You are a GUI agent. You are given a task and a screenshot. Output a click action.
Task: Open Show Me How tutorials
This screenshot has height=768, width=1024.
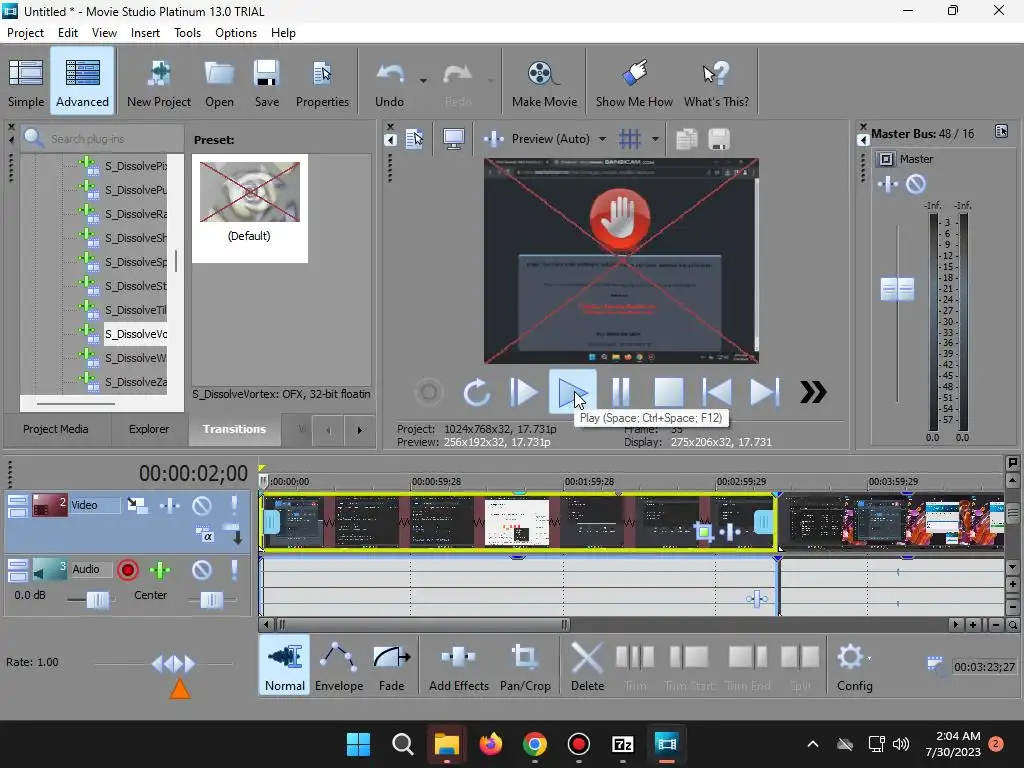(x=634, y=83)
